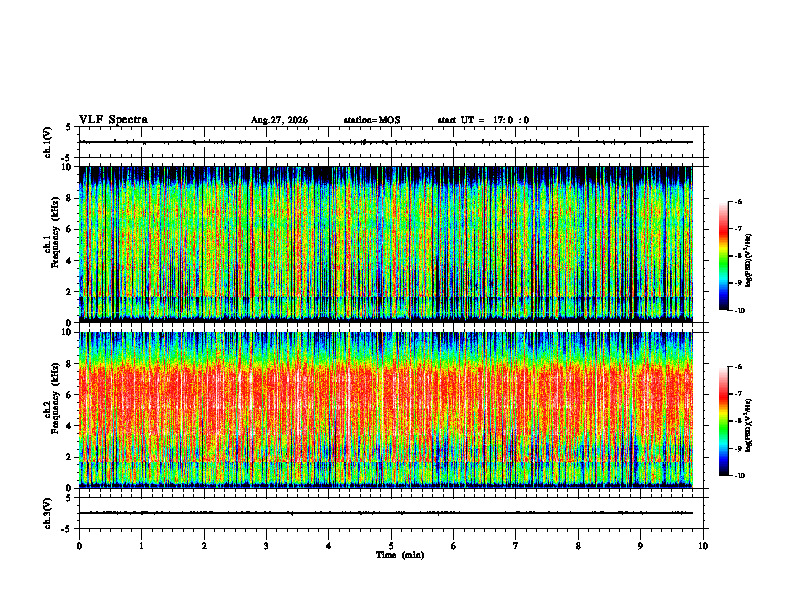Click the -10 label on ch.2 colorbar
This screenshot has height=612, width=792.
tap(739, 476)
